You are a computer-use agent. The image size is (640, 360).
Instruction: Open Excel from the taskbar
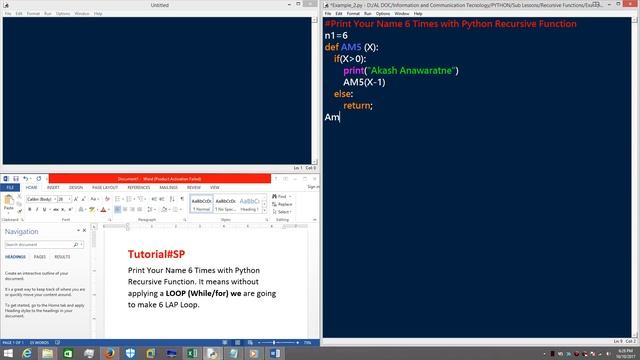[192, 353]
